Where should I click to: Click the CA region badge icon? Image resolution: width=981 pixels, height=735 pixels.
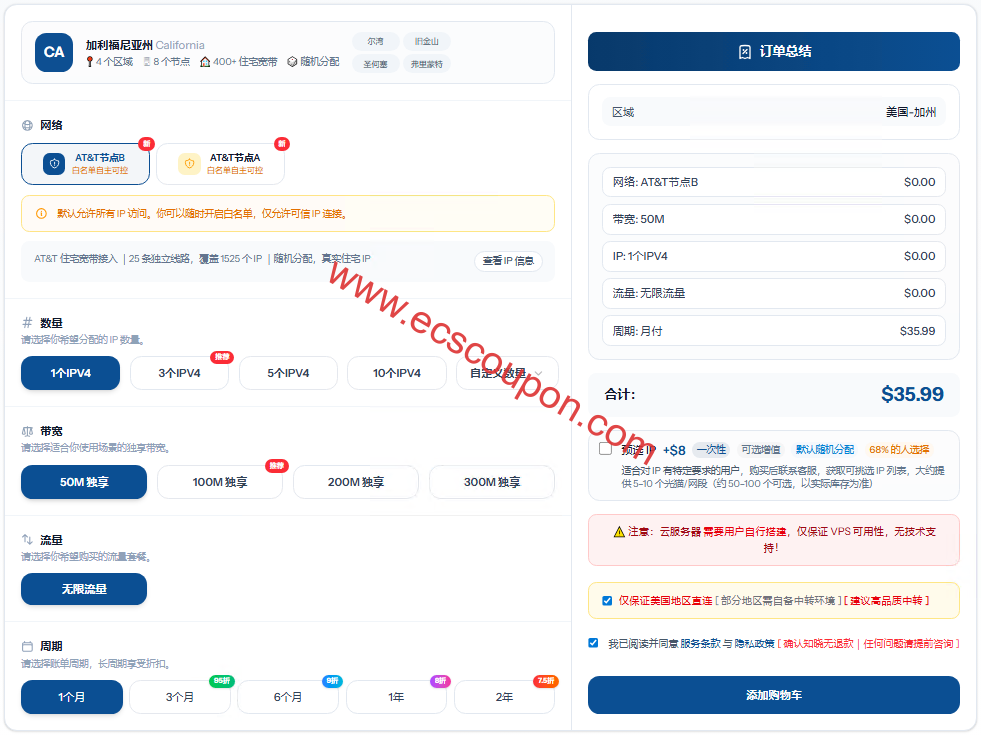coord(55,50)
